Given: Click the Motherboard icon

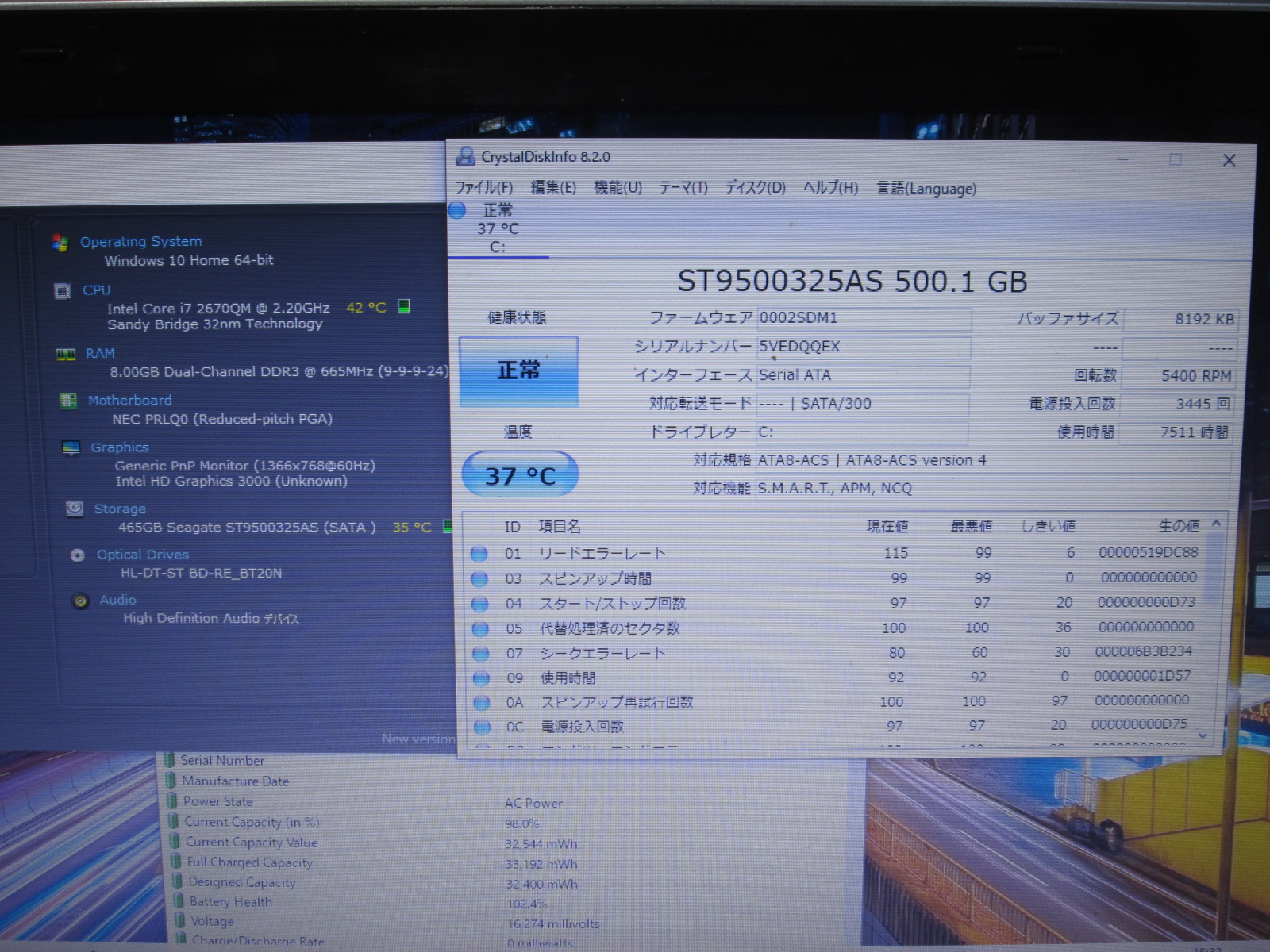Looking at the screenshot, I should coord(69,401).
